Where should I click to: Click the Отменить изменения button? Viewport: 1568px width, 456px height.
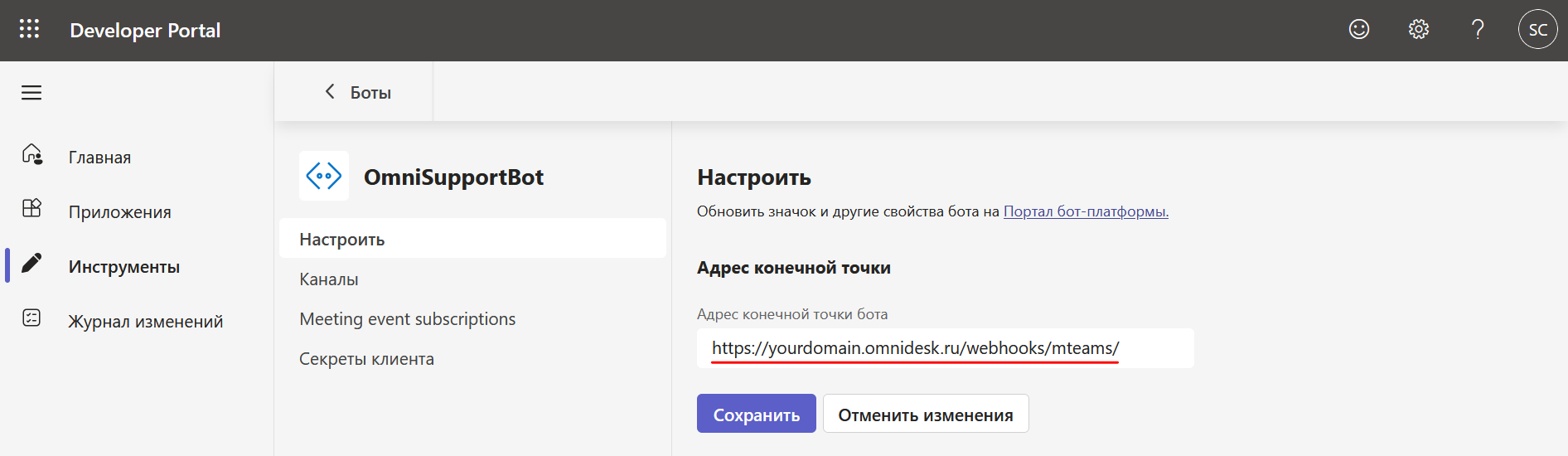coord(926,414)
